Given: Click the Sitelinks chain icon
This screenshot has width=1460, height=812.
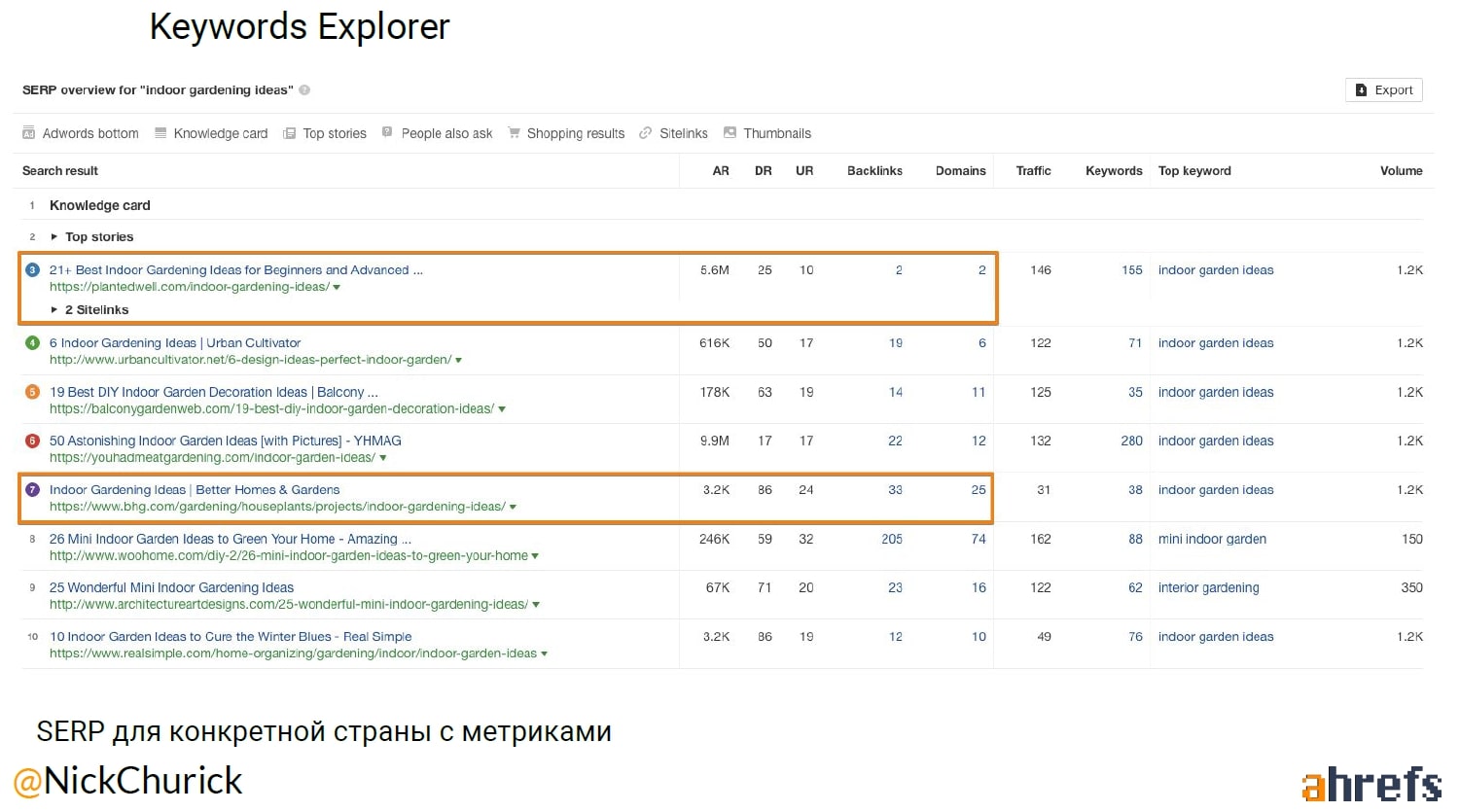Looking at the screenshot, I should pyautogui.click(x=646, y=133).
